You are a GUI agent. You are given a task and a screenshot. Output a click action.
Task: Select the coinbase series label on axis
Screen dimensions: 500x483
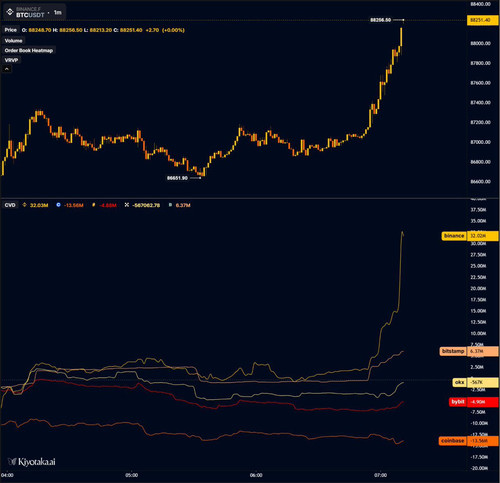click(x=452, y=441)
